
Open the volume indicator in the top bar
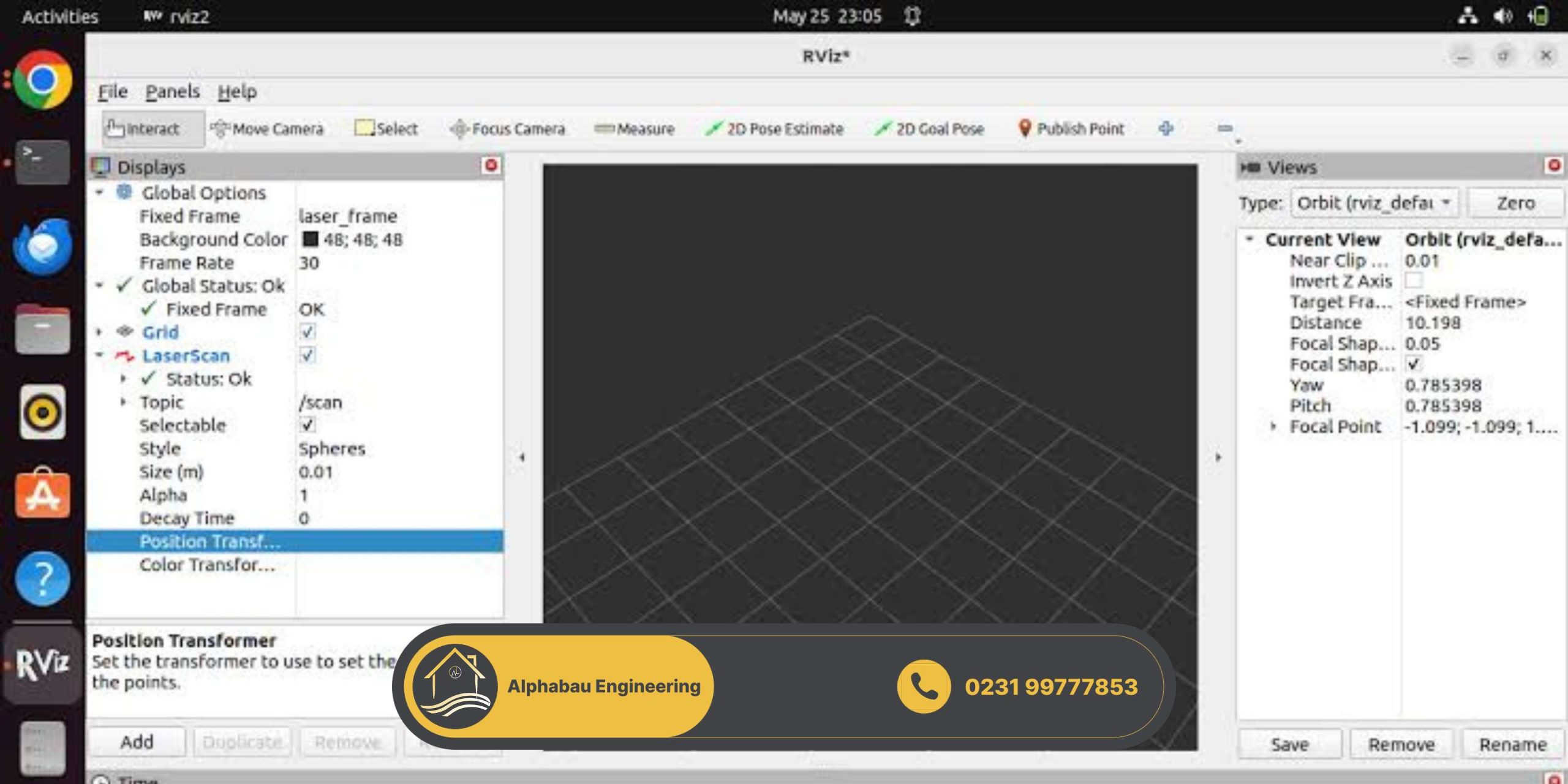click(x=1502, y=16)
